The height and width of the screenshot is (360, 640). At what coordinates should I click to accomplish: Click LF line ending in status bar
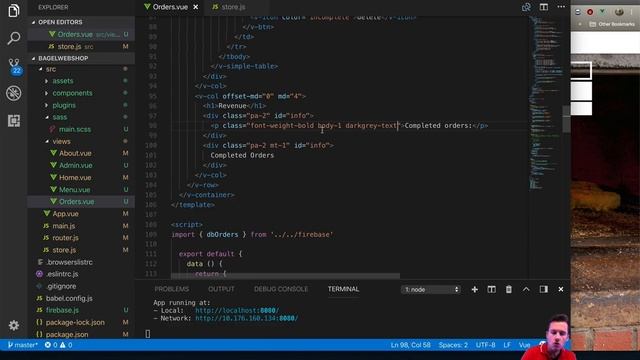pyautogui.click(x=507, y=345)
